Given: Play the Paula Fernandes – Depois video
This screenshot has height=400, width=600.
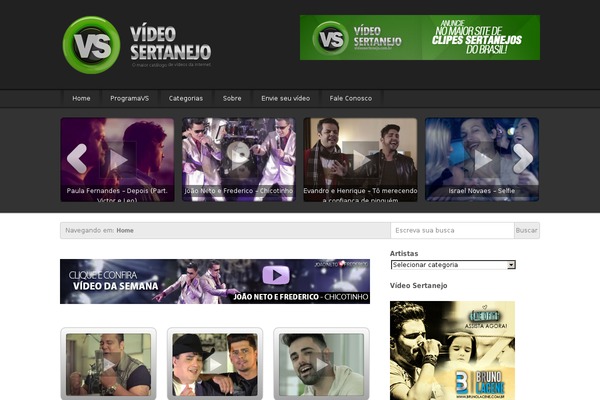Looking at the screenshot, I should (x=118, y=157).
